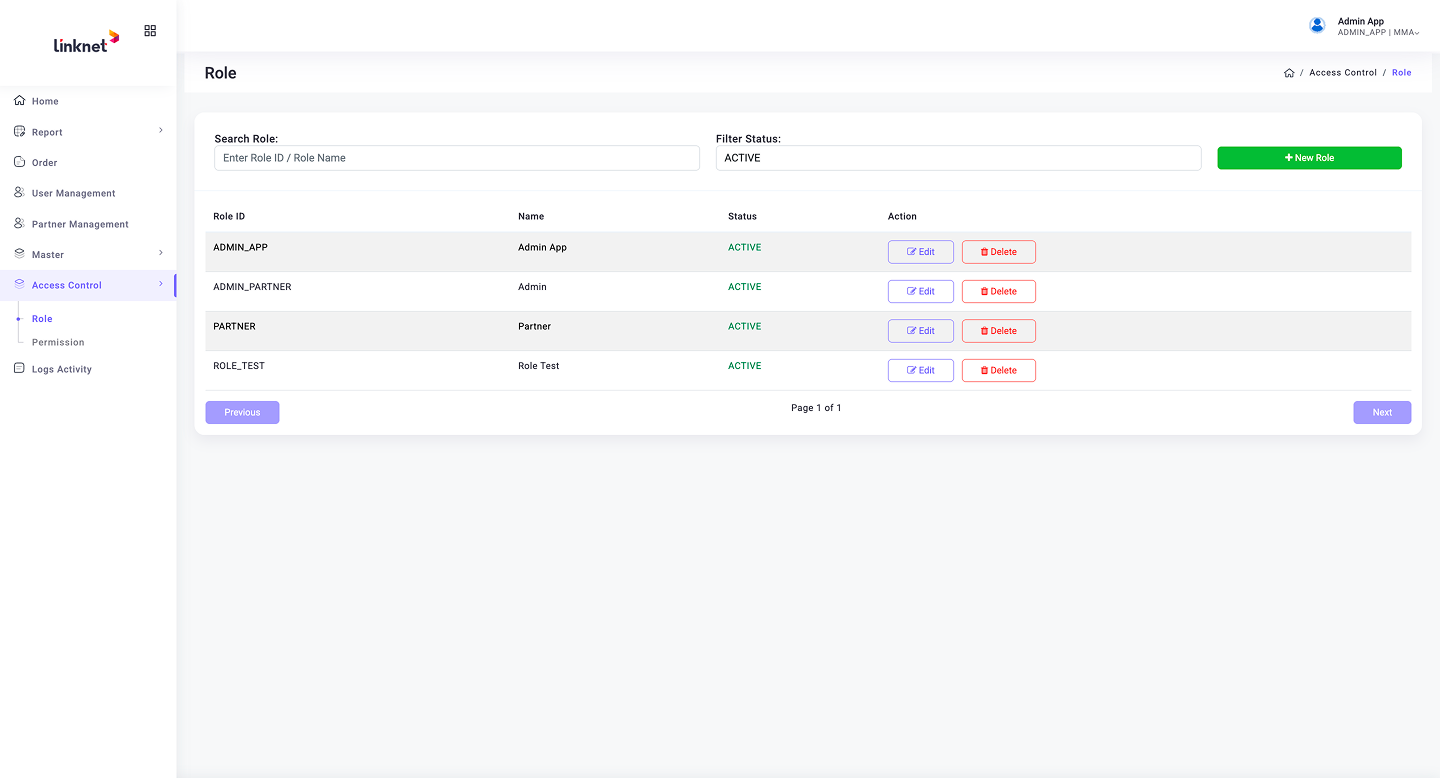Viewport: 1440px width, 778px height.
Task: Click the Previous page button
Action: tap(242, 412)
